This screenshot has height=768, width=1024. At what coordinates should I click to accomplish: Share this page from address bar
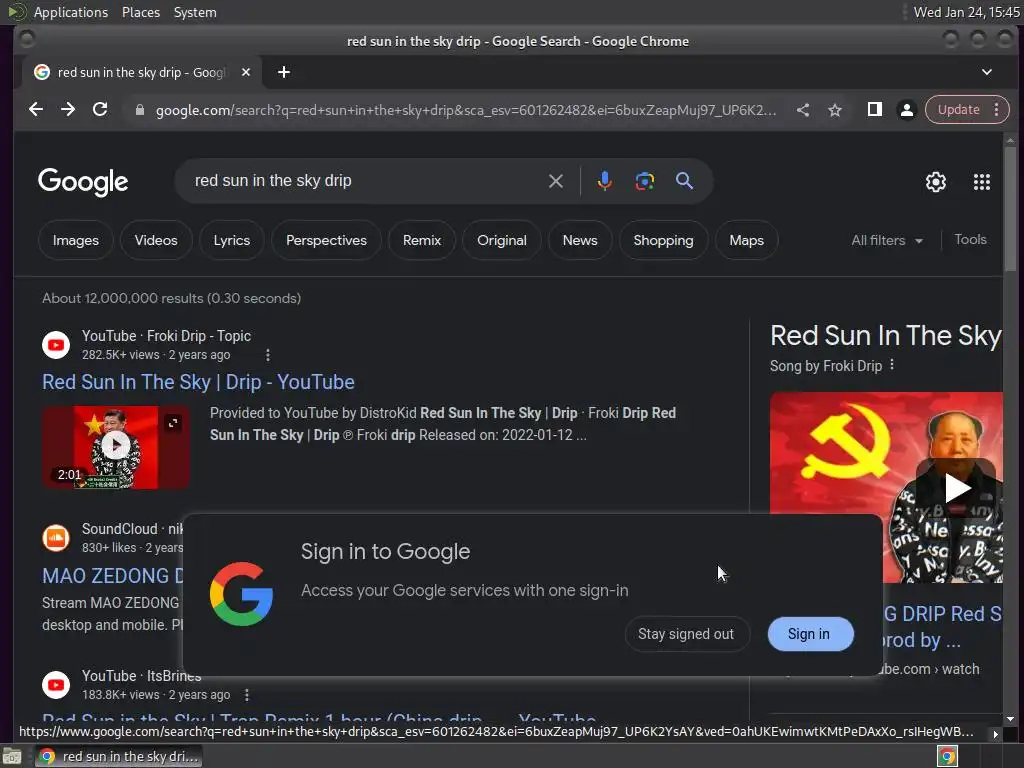click(803, 110)
